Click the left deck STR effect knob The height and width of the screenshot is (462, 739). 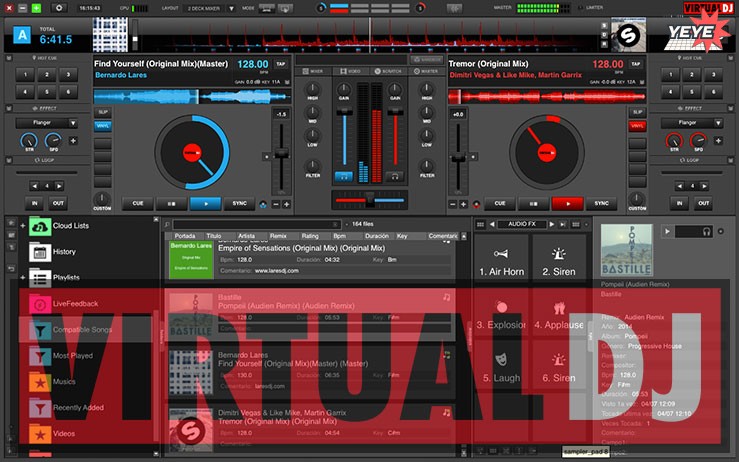[29, 140]
